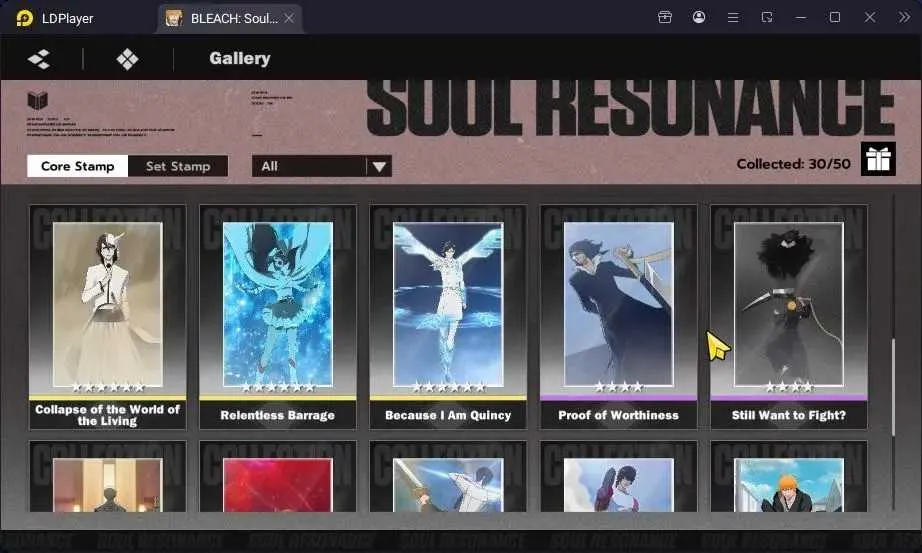Click the Still Want to Fight? name label
Image resolution: width=922 pixels, height=553 pixels.
coord(789,415)
